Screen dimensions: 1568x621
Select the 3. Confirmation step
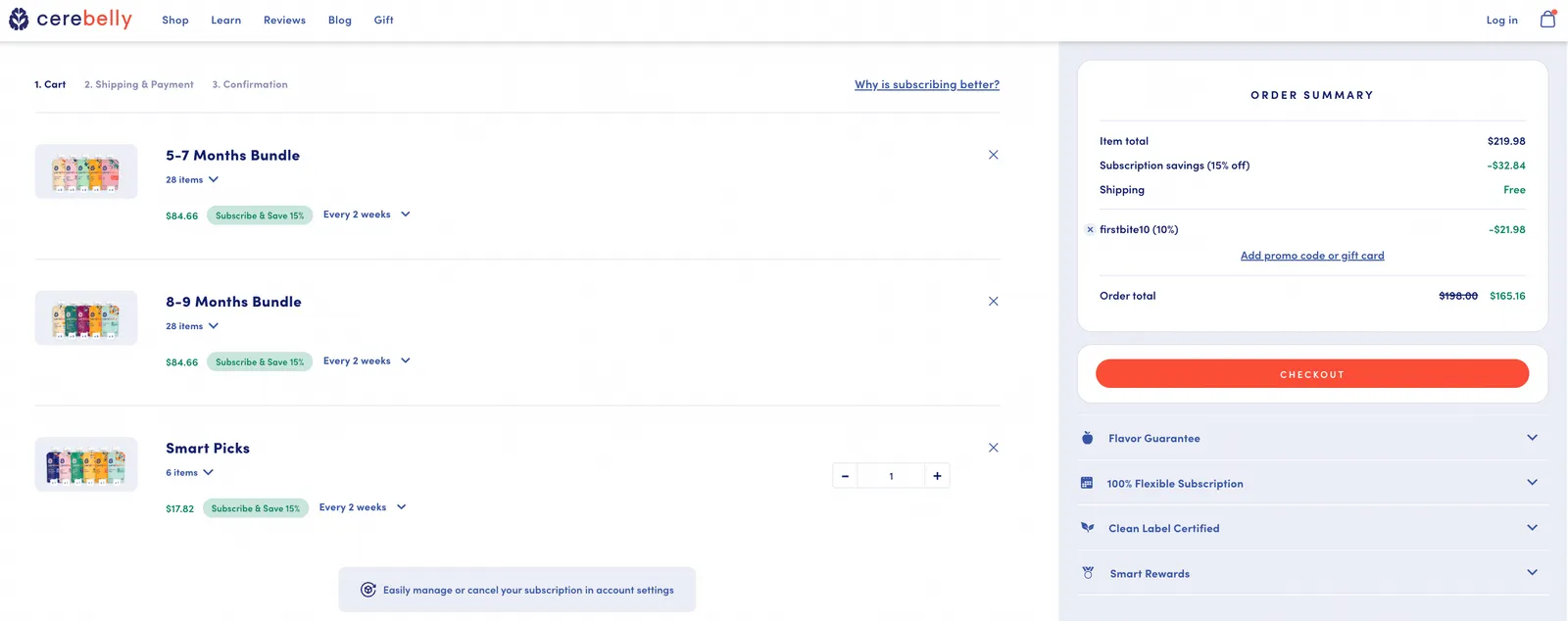click(250, 84)
